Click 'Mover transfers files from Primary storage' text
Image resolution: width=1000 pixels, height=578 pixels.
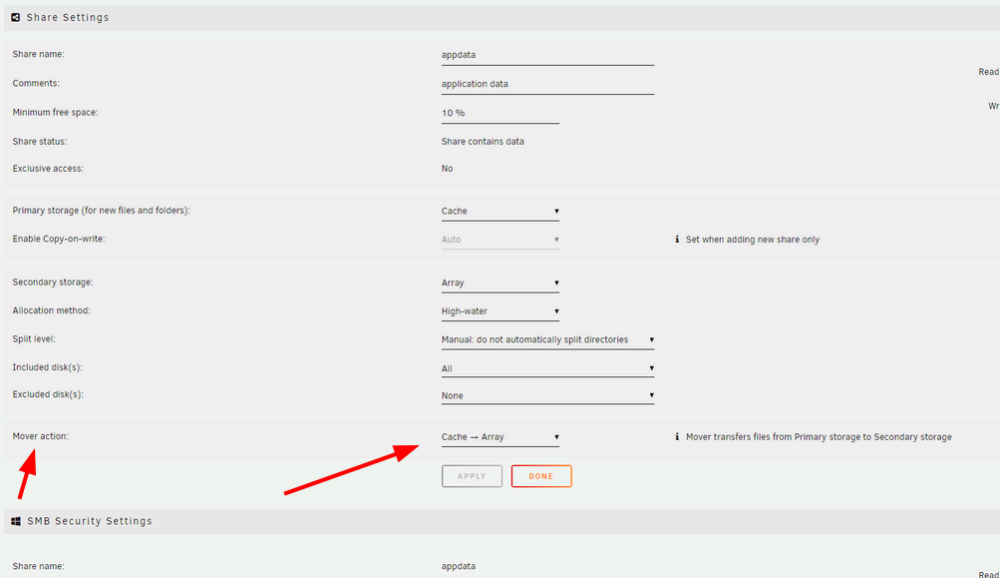pos(819,437)
